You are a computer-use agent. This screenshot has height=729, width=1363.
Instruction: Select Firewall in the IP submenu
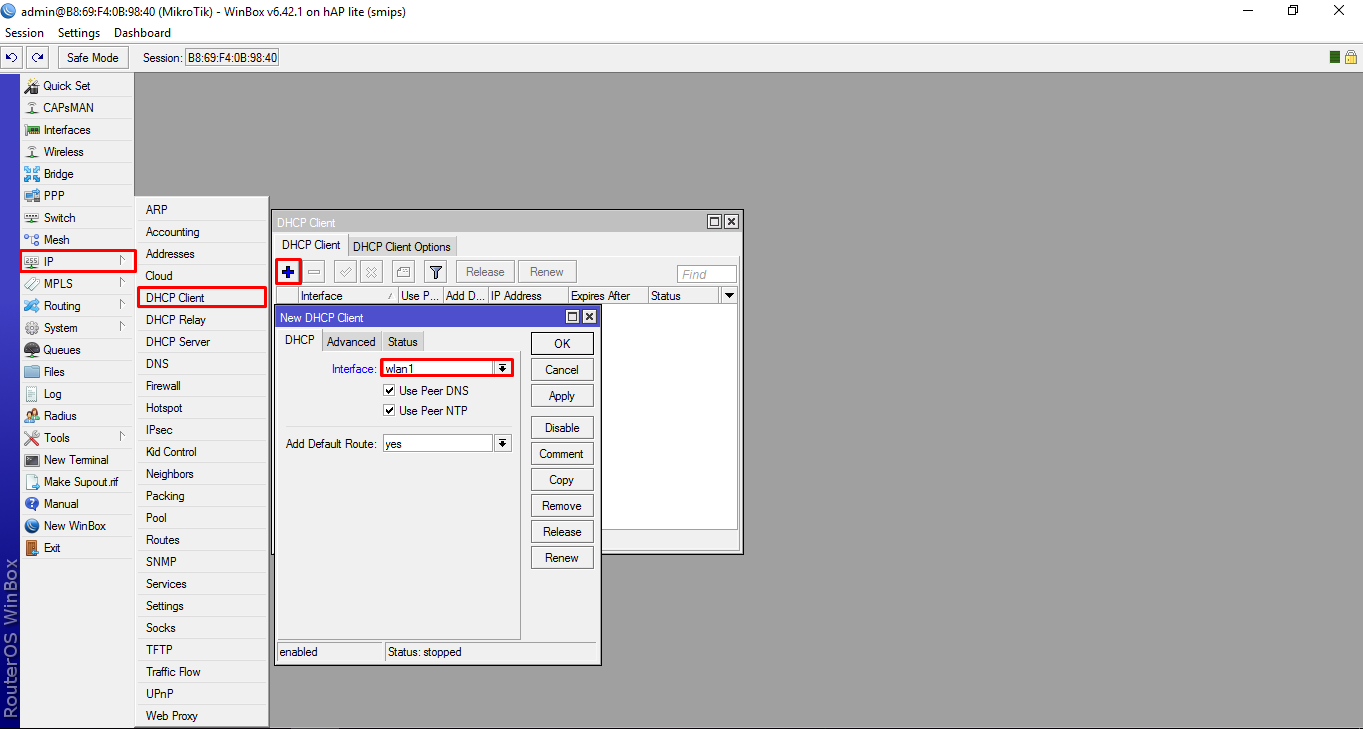pos(202,386)
